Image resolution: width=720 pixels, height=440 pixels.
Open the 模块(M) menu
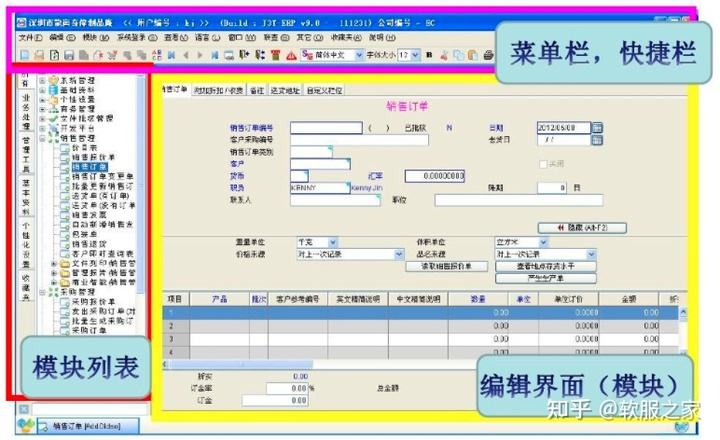tap(96, 38)
